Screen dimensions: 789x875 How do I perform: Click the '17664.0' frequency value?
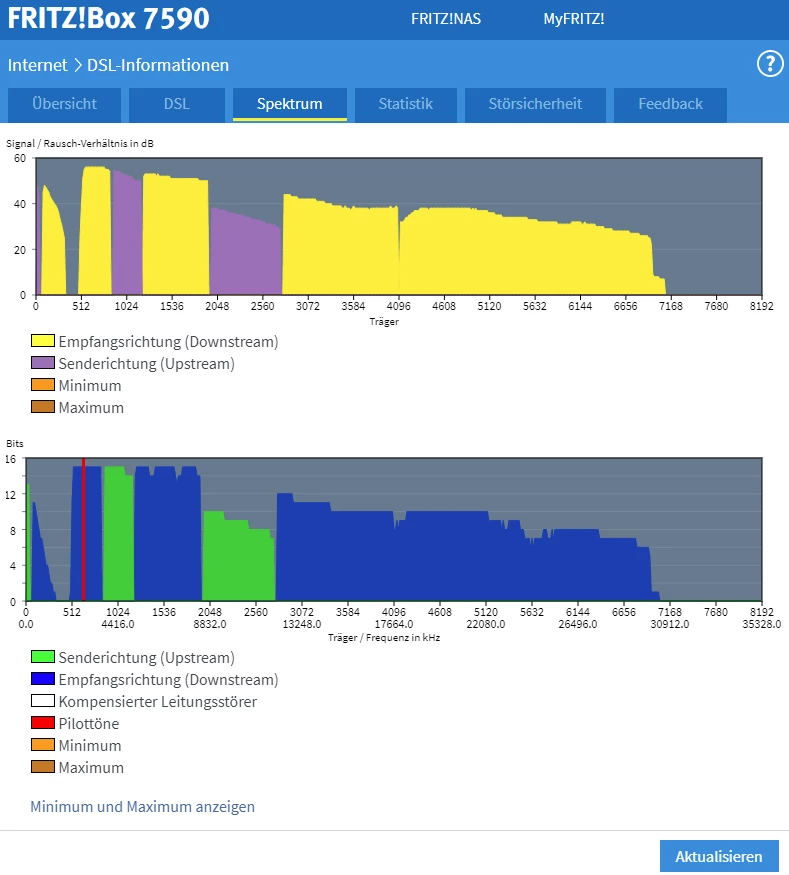(394, 624)
